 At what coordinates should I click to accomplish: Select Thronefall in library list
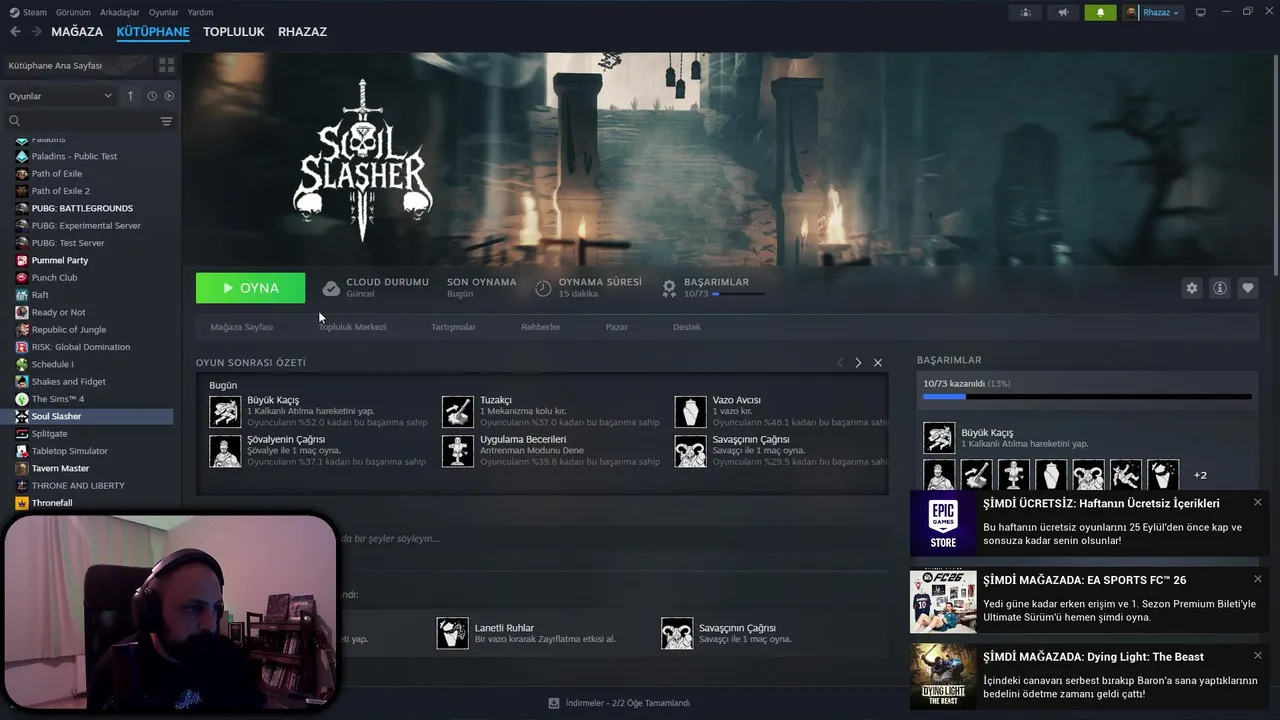(x=52, y=503)
